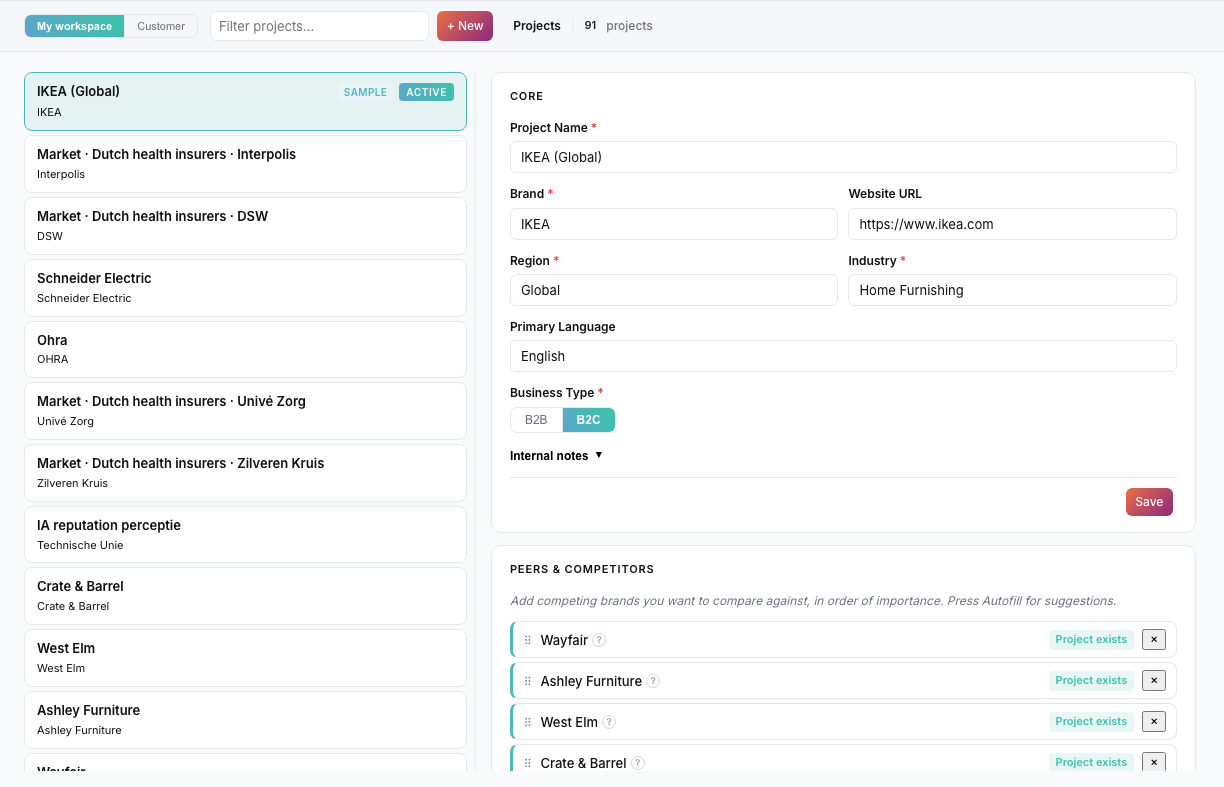Viewport: 1224px width, 787px height.
Task: Open the Industry field
Action: click(x=1012, y=290)
